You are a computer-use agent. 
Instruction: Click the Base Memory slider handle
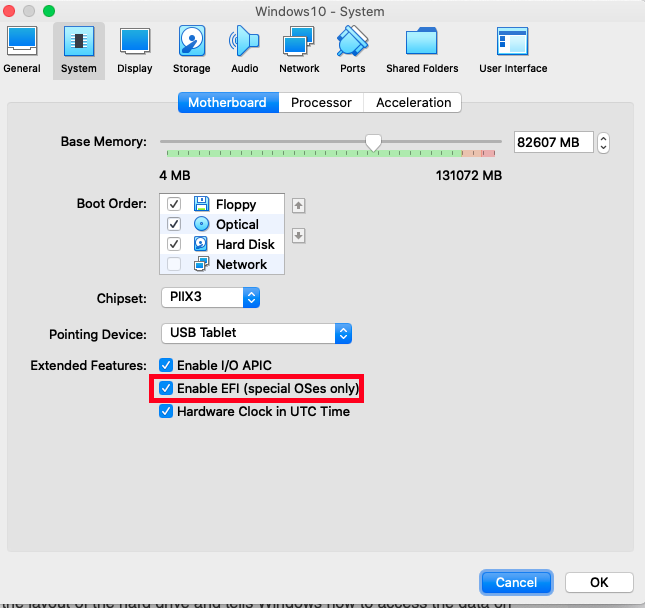tap(373, 143)
